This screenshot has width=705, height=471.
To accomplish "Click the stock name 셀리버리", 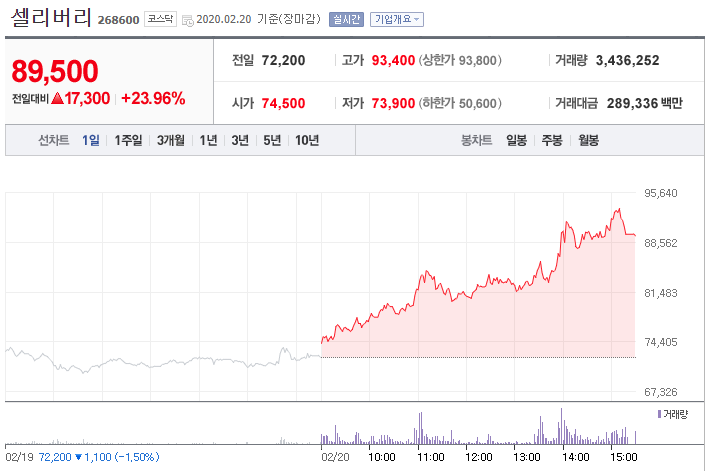I will click(x=51, y=18).
